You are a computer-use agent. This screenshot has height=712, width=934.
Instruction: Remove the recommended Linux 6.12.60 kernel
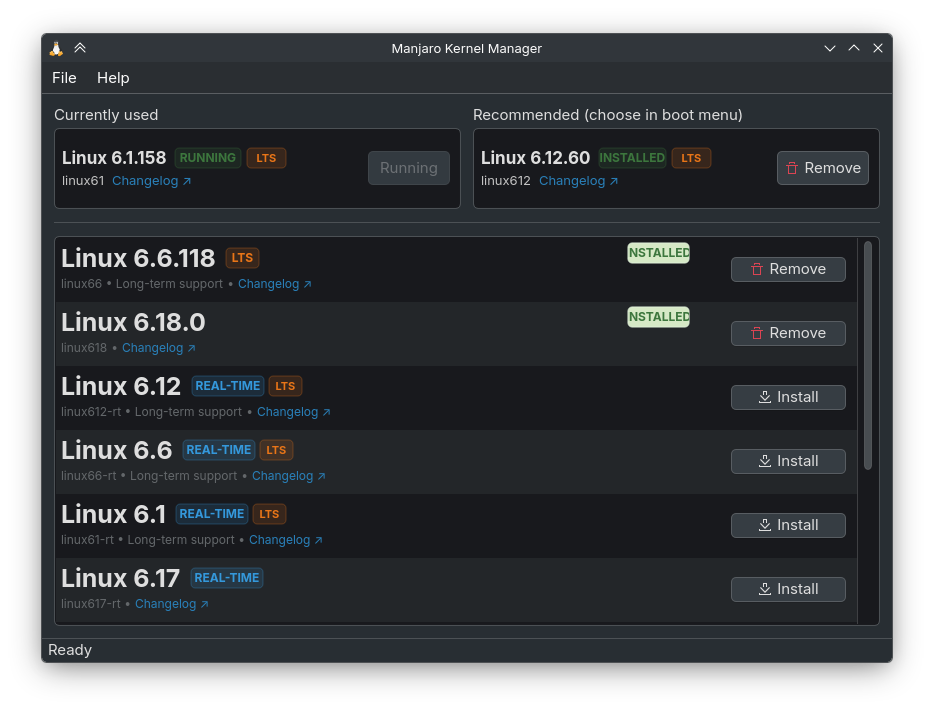click(x=822, y=168)
